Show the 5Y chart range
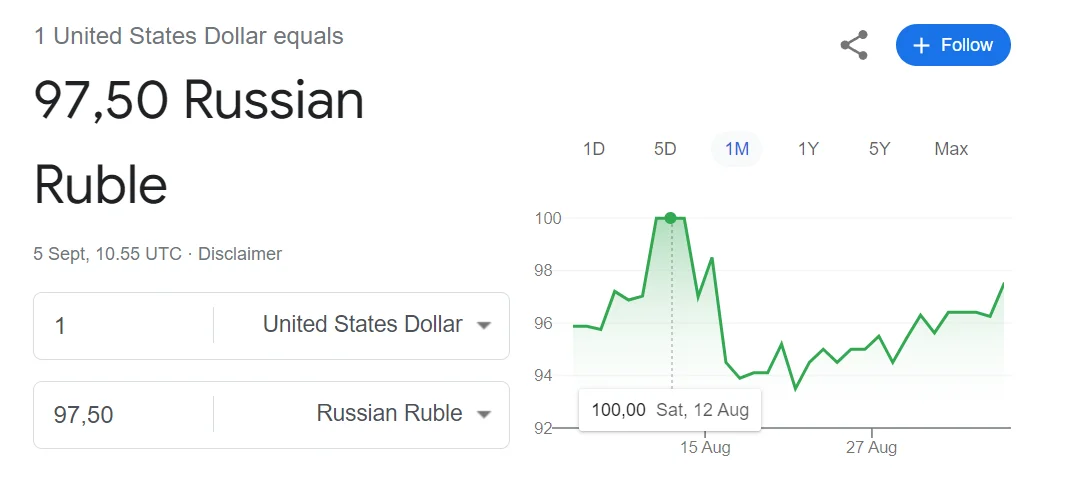 point(879,149)
